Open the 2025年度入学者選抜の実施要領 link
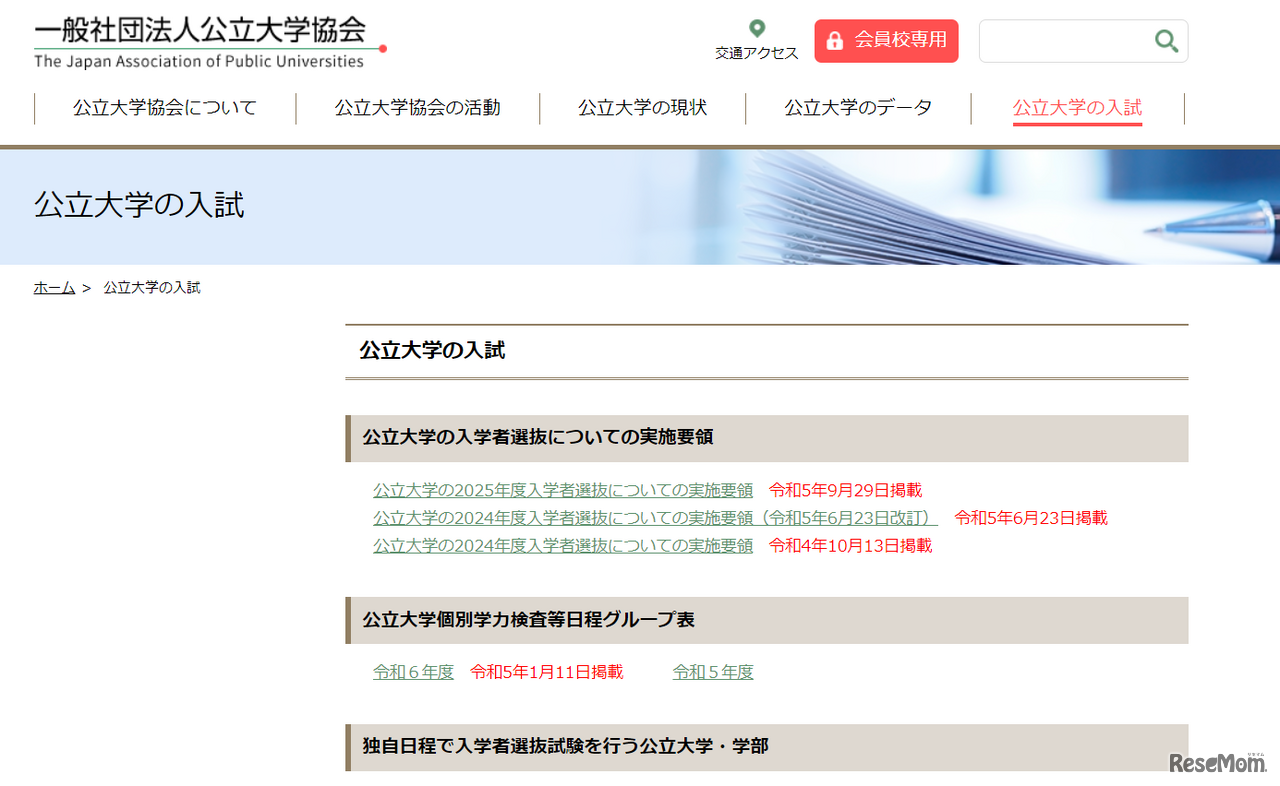Viewport: 1280px width, 786px height. [x=562, y=490]
